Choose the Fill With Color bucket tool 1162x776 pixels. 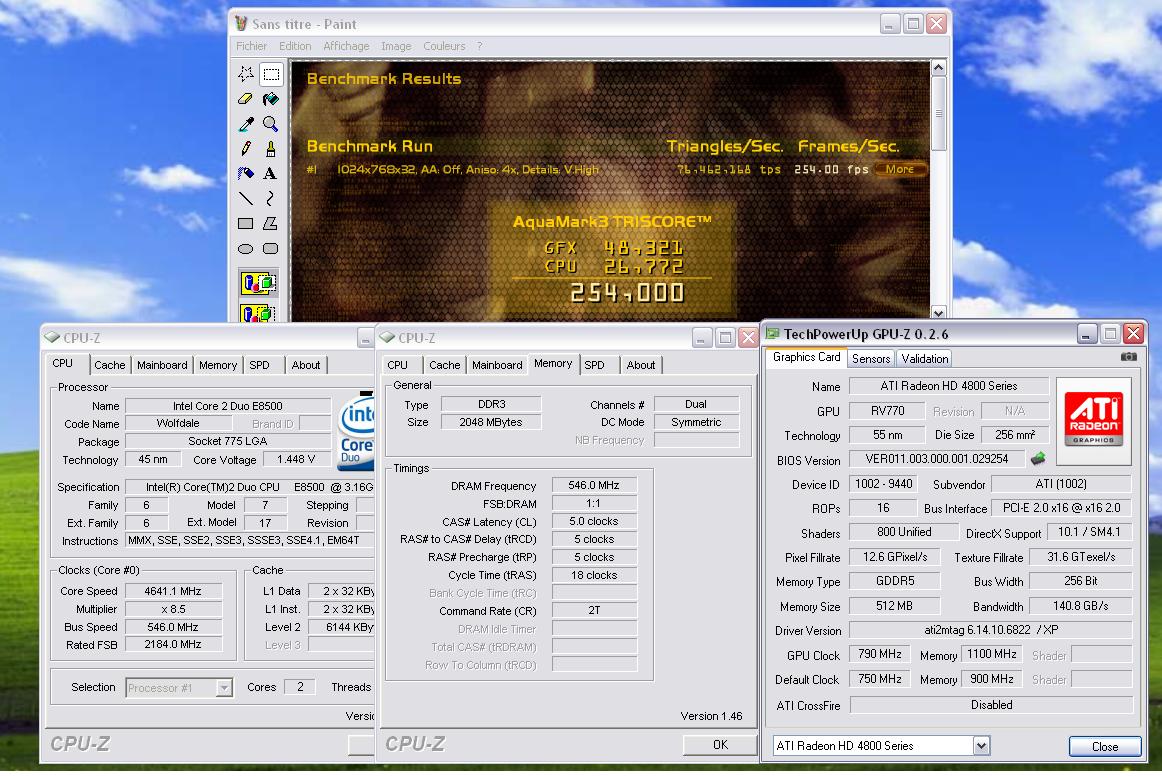coord(271,99)
